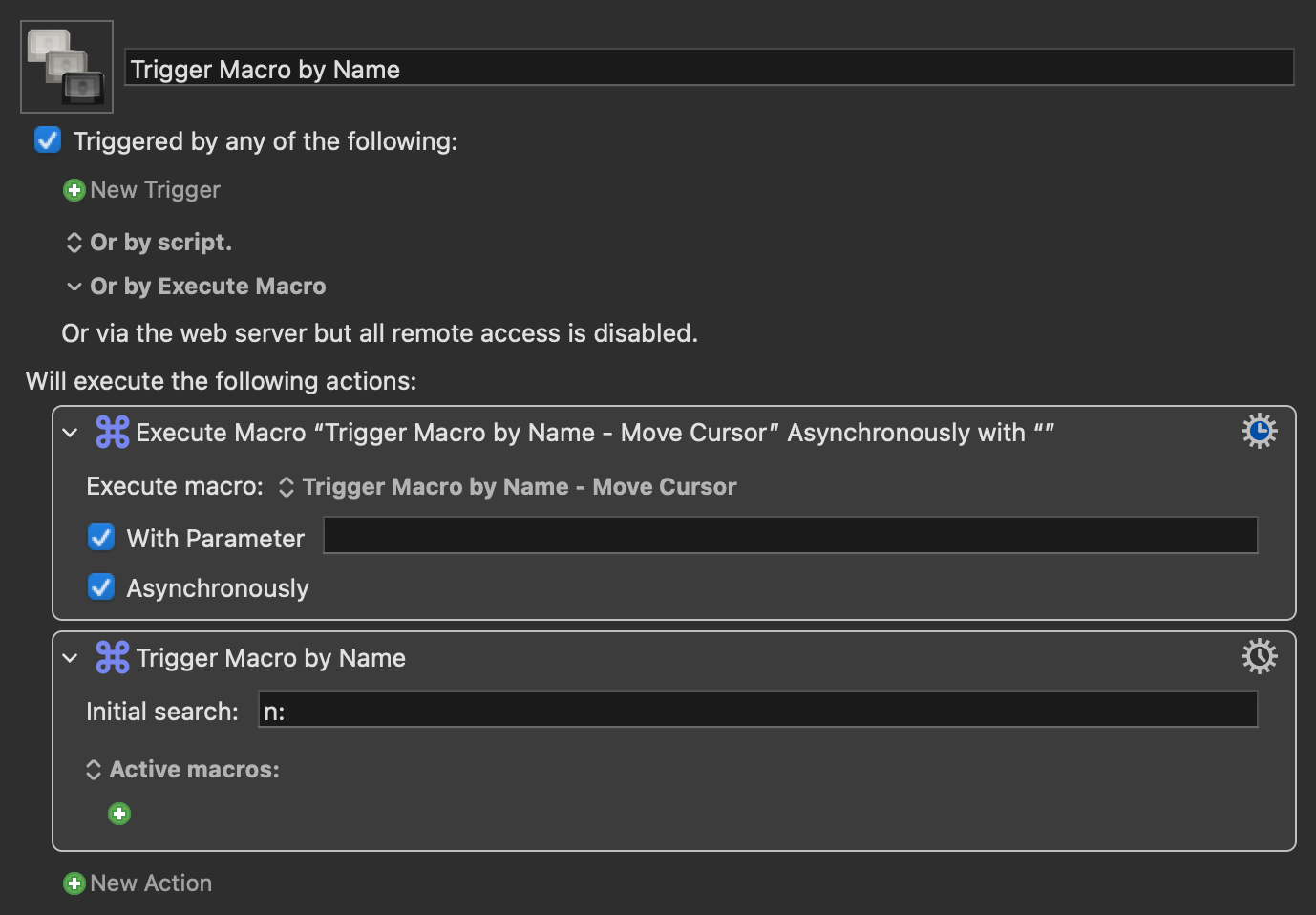Click the With Parameter text field
Screen dimensions: 1316x915
click(x=790, y=536)
